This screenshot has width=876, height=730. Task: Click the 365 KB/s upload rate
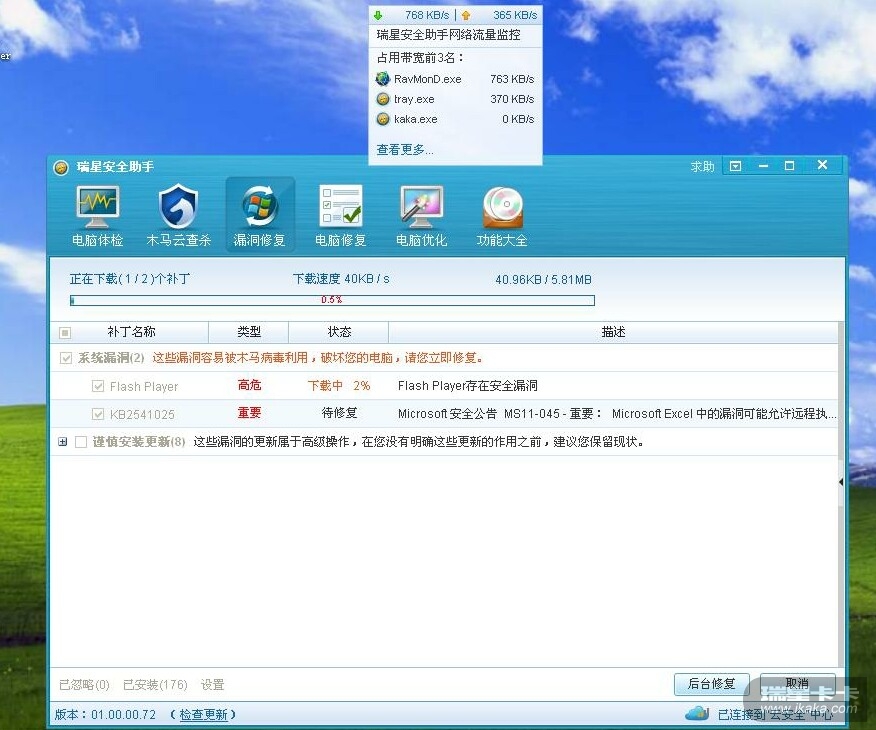[x=515, y=15]
